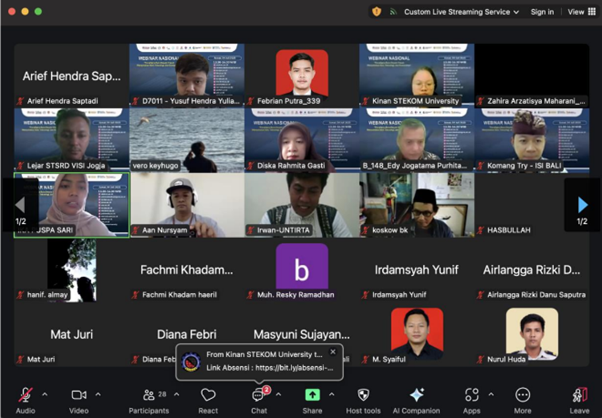The image size is (602, 418).
Task: Click the Leave meeting icon
Action: (x=580, y=395)
